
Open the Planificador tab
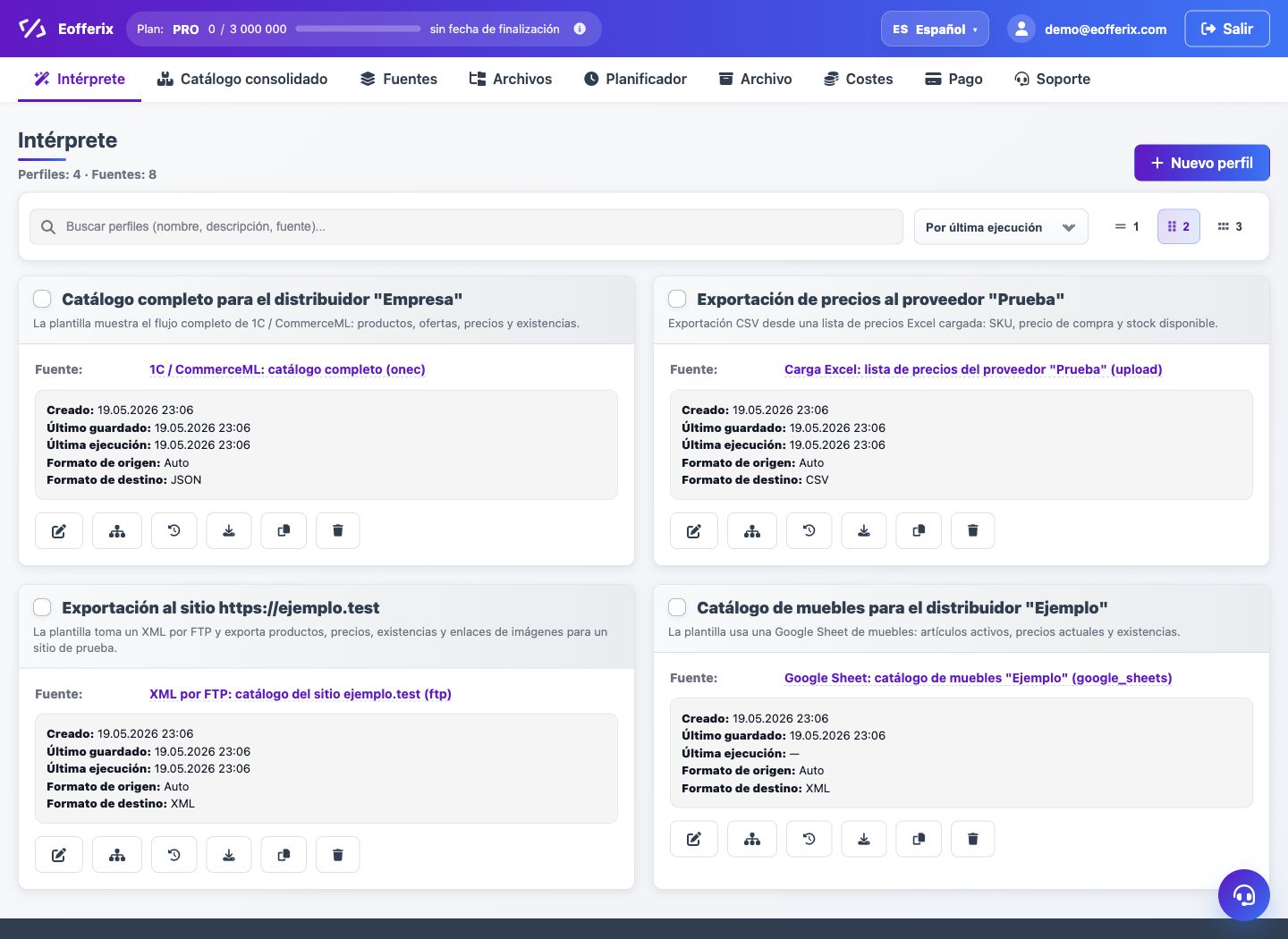click(635, 79)
